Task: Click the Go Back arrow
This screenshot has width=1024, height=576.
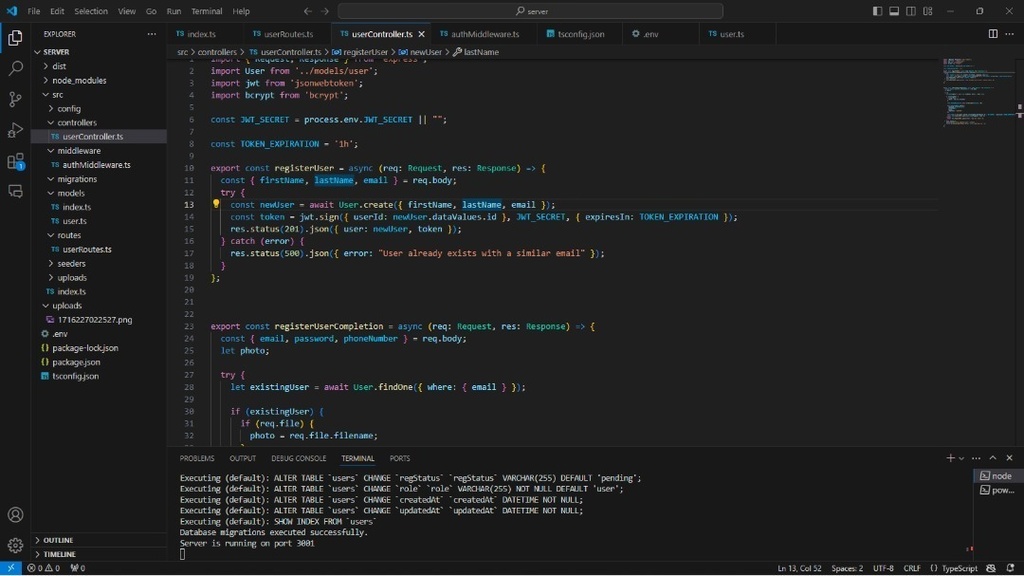Action: coord(308,11)
